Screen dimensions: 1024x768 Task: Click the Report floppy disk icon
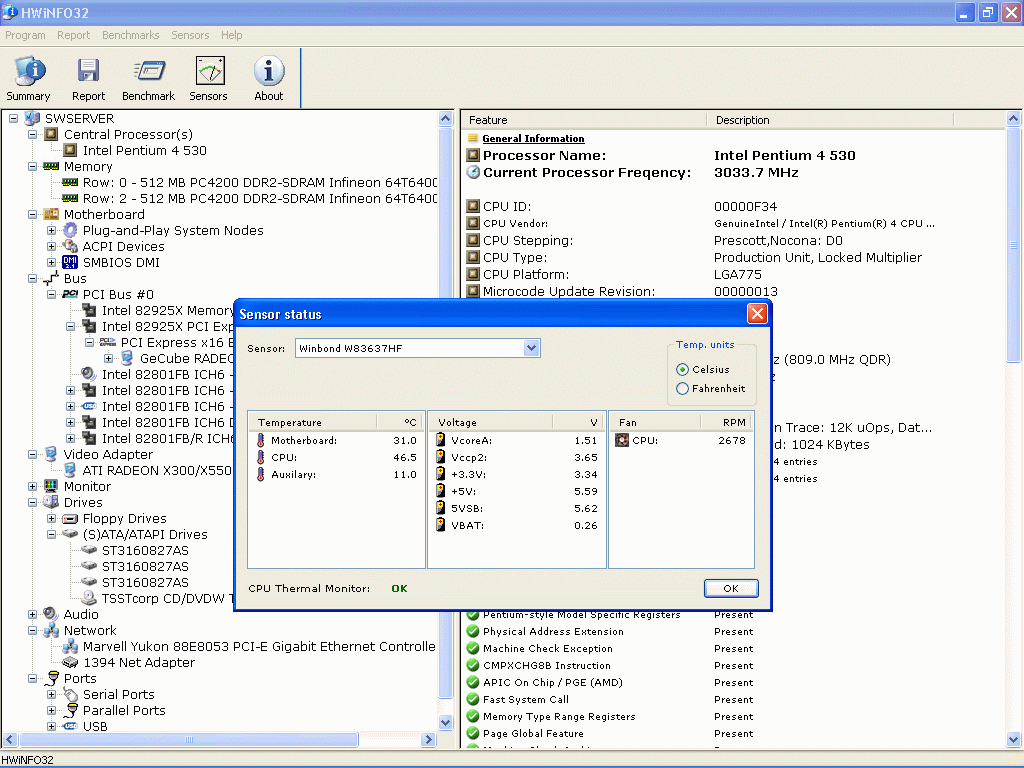(88, 72)
